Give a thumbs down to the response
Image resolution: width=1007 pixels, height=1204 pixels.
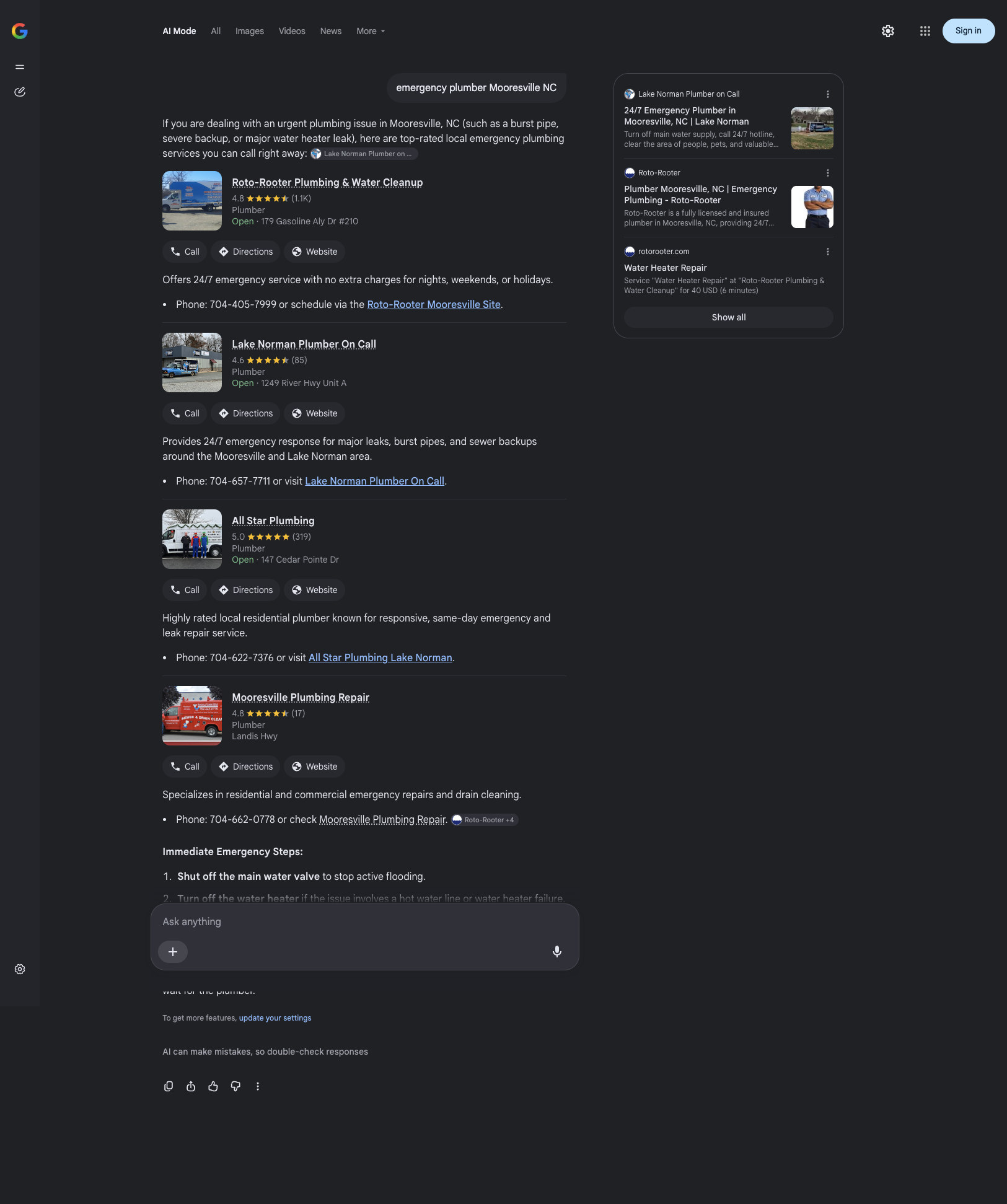pos(235,1086)
